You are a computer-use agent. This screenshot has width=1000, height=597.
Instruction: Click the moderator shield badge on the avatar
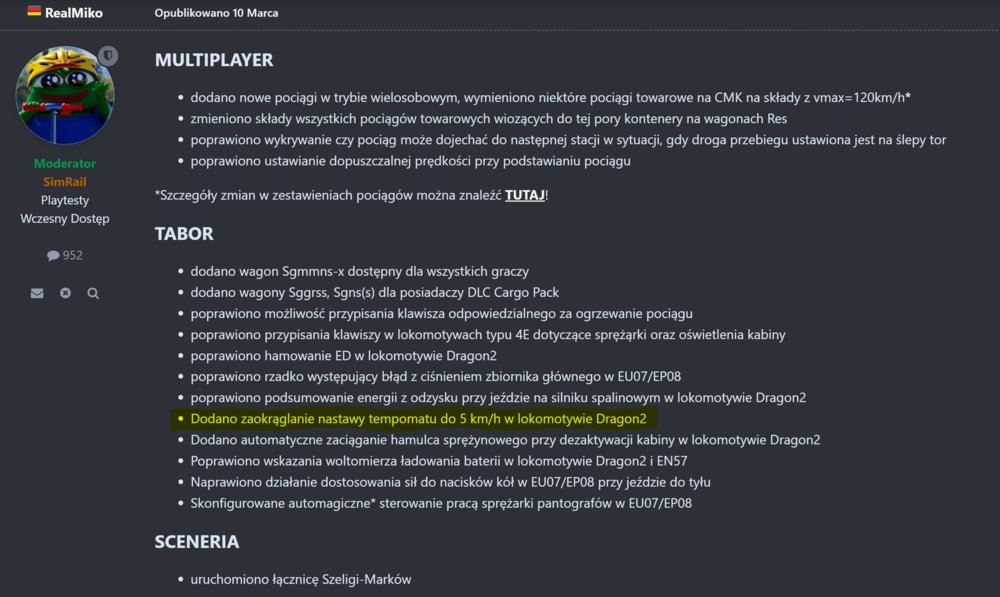pyautogui.click(x=108, y=56)
